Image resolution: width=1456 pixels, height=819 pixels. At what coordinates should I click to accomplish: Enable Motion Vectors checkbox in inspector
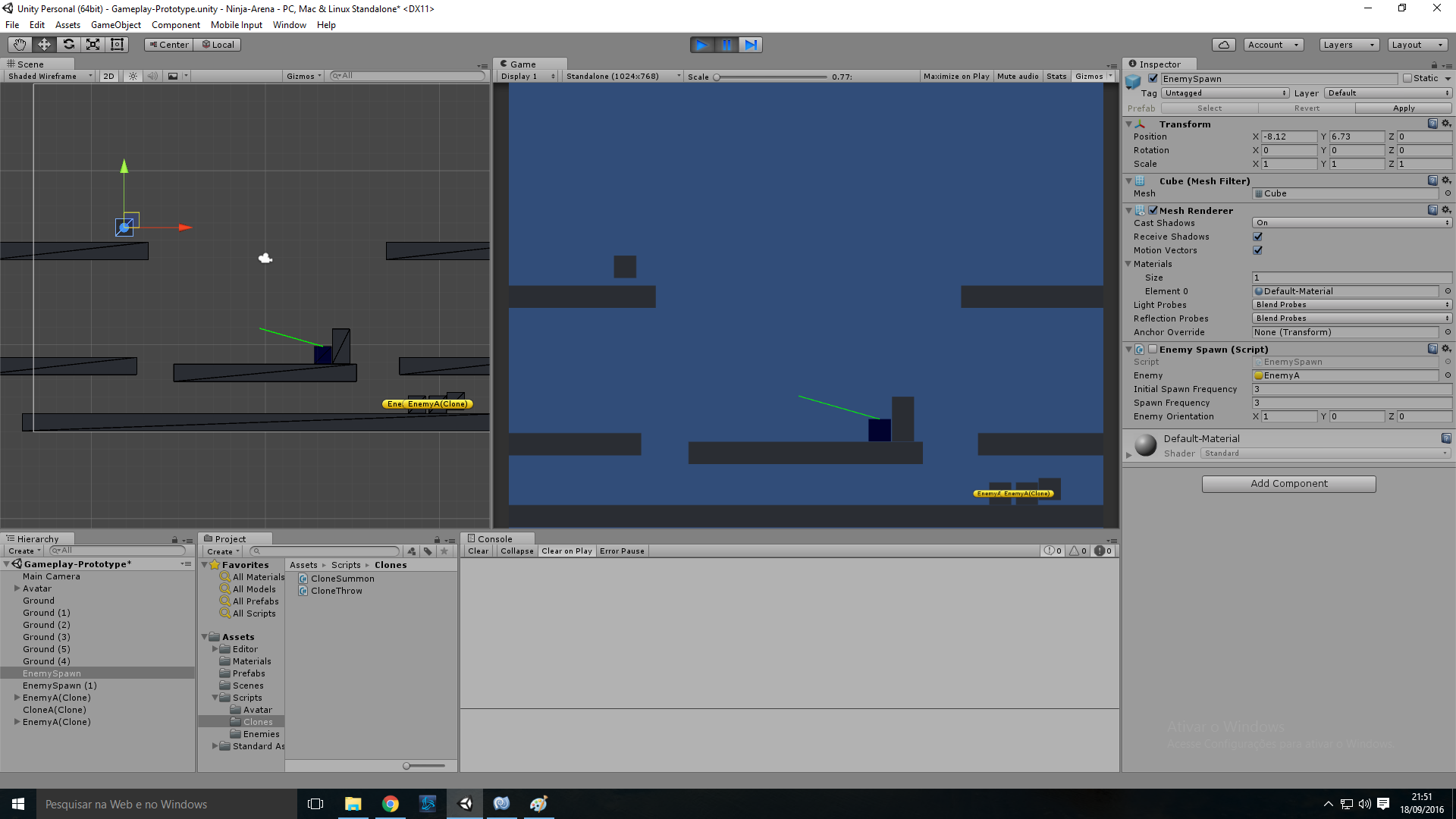[1258, 249]
